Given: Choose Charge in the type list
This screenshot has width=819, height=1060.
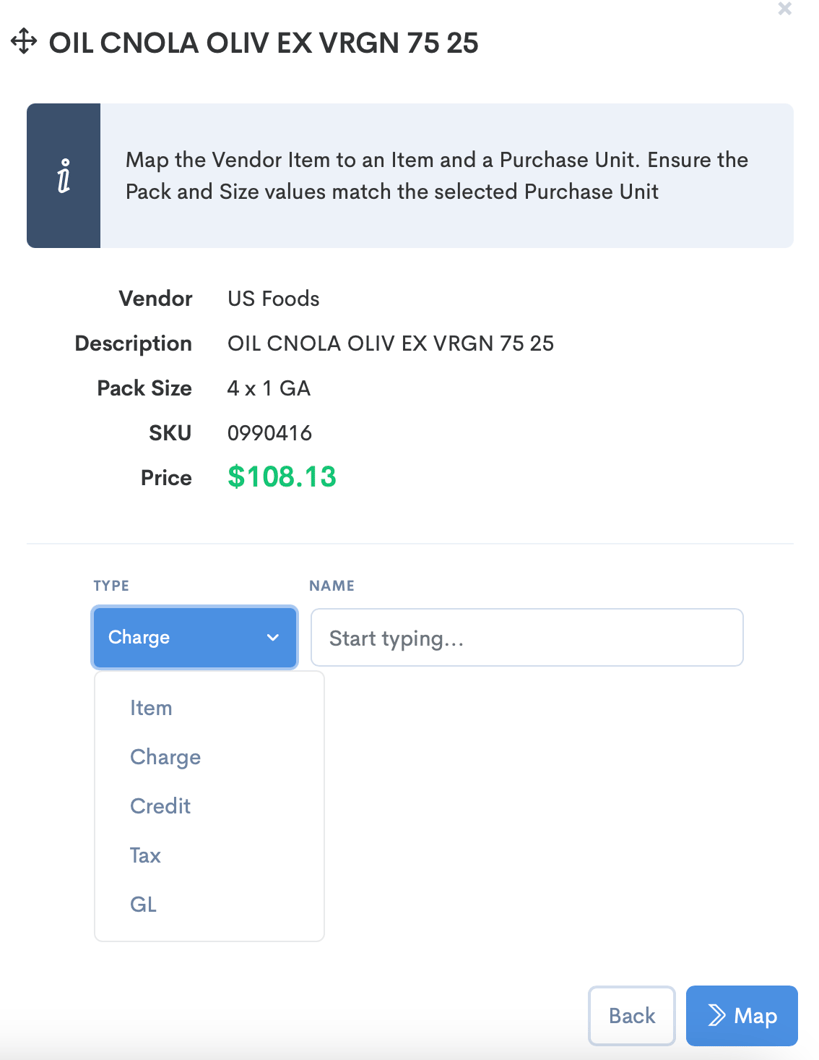Looking at the screenshot, I should click(x=165, y=757).
